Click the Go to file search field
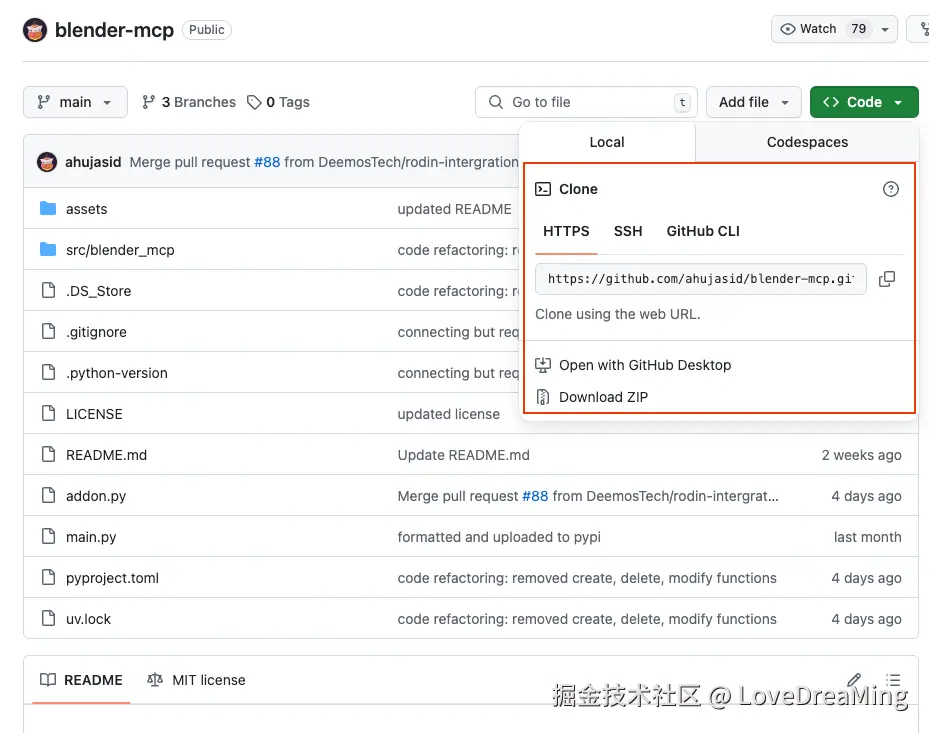929x733 pixels. (586, 102)
